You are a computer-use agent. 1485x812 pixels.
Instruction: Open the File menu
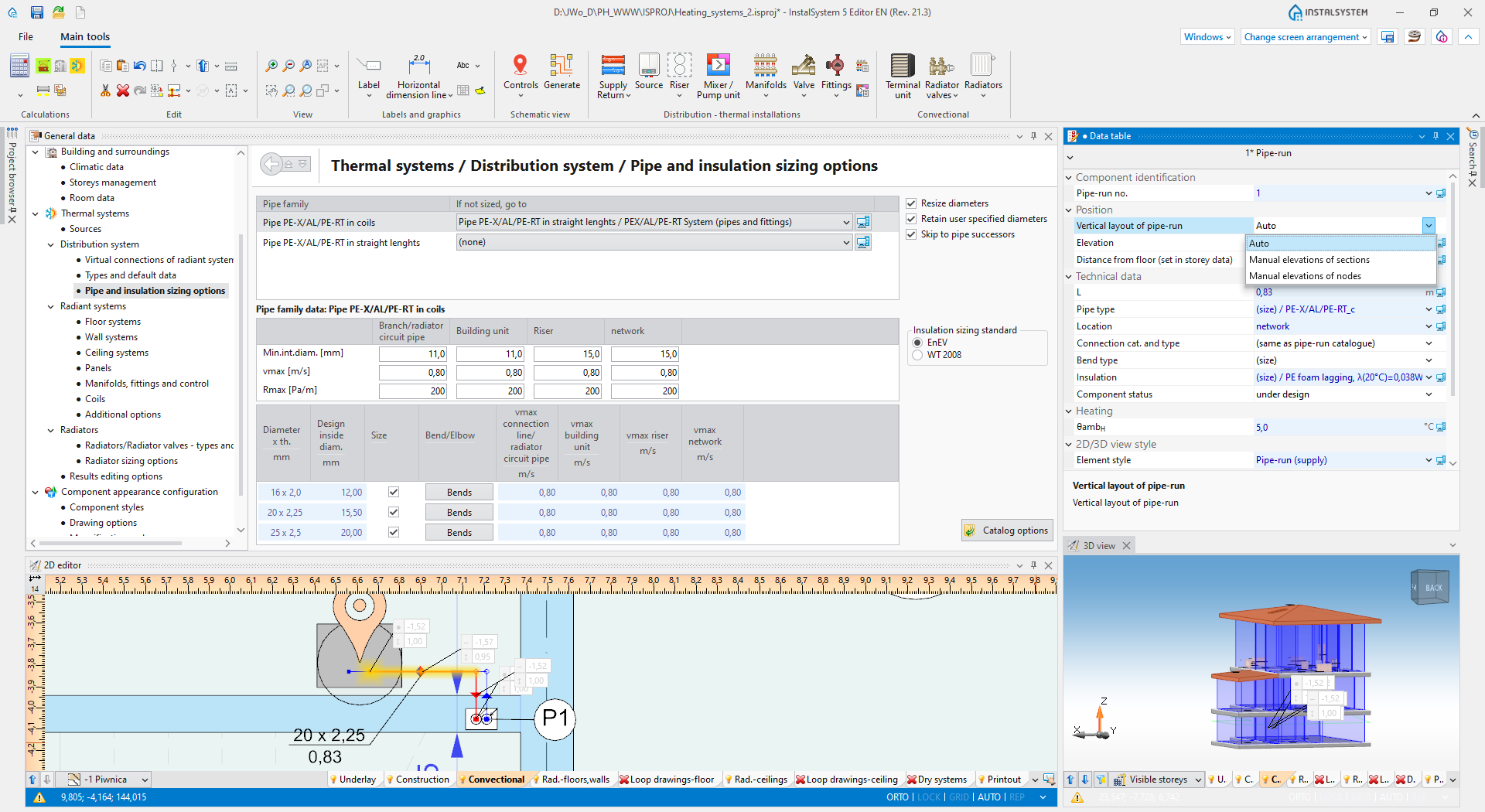(26, 37)
